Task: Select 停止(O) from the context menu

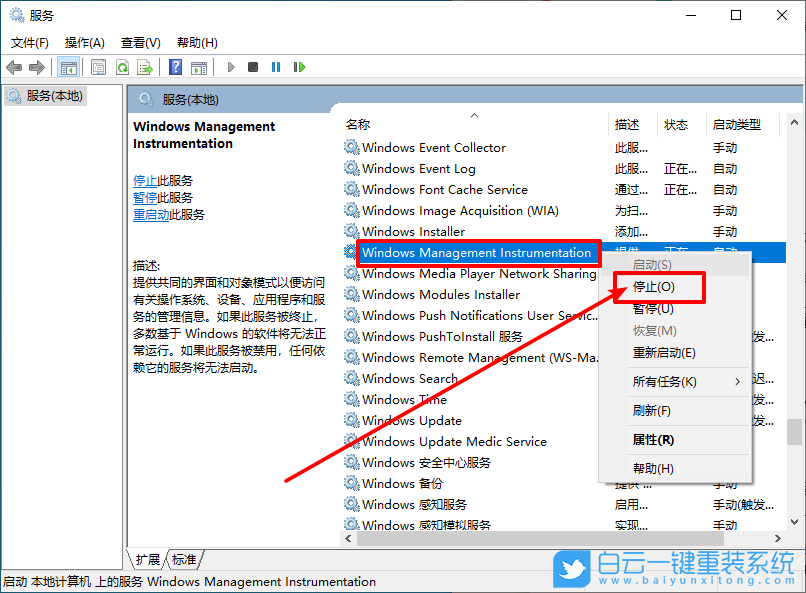Action: [655, 286]
